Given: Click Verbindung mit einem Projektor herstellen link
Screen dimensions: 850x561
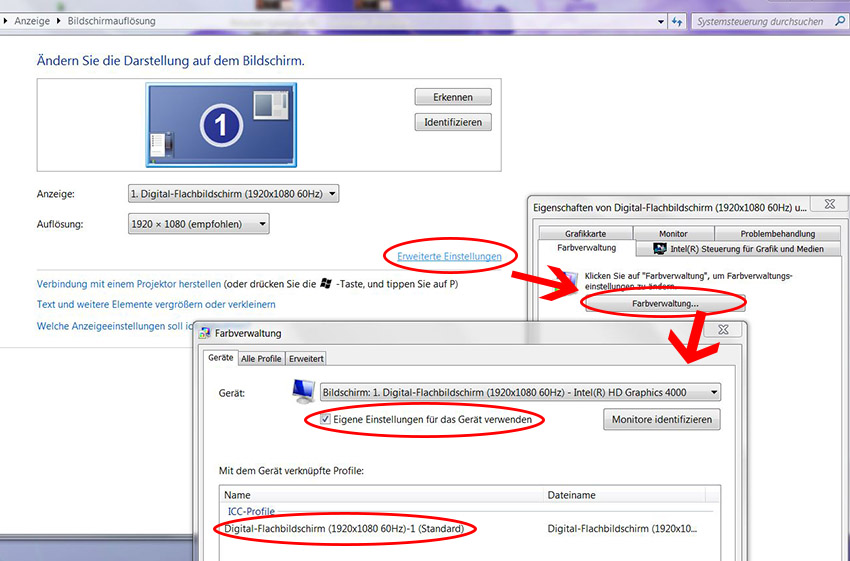Looking at the screenshot, I should (129, 284).
